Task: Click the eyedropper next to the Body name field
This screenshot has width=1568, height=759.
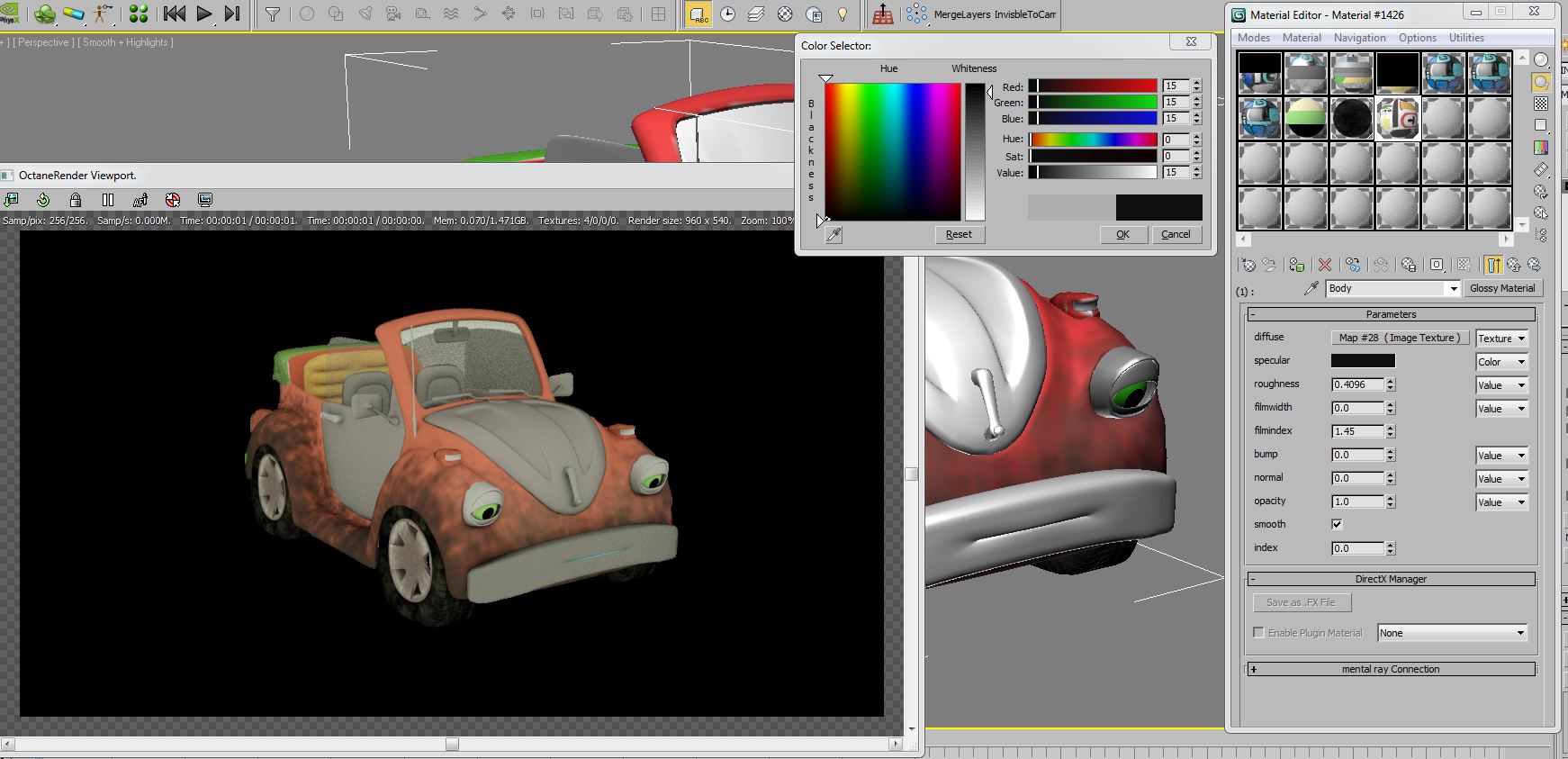Action: 1311,288
